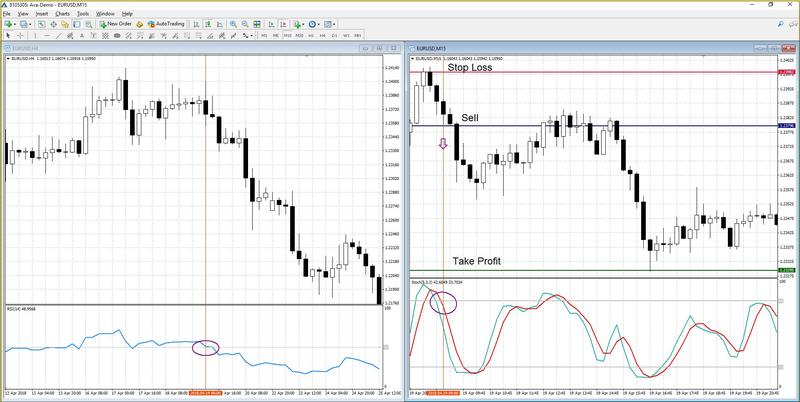Select the Crosshair tool

click(20, 36)
